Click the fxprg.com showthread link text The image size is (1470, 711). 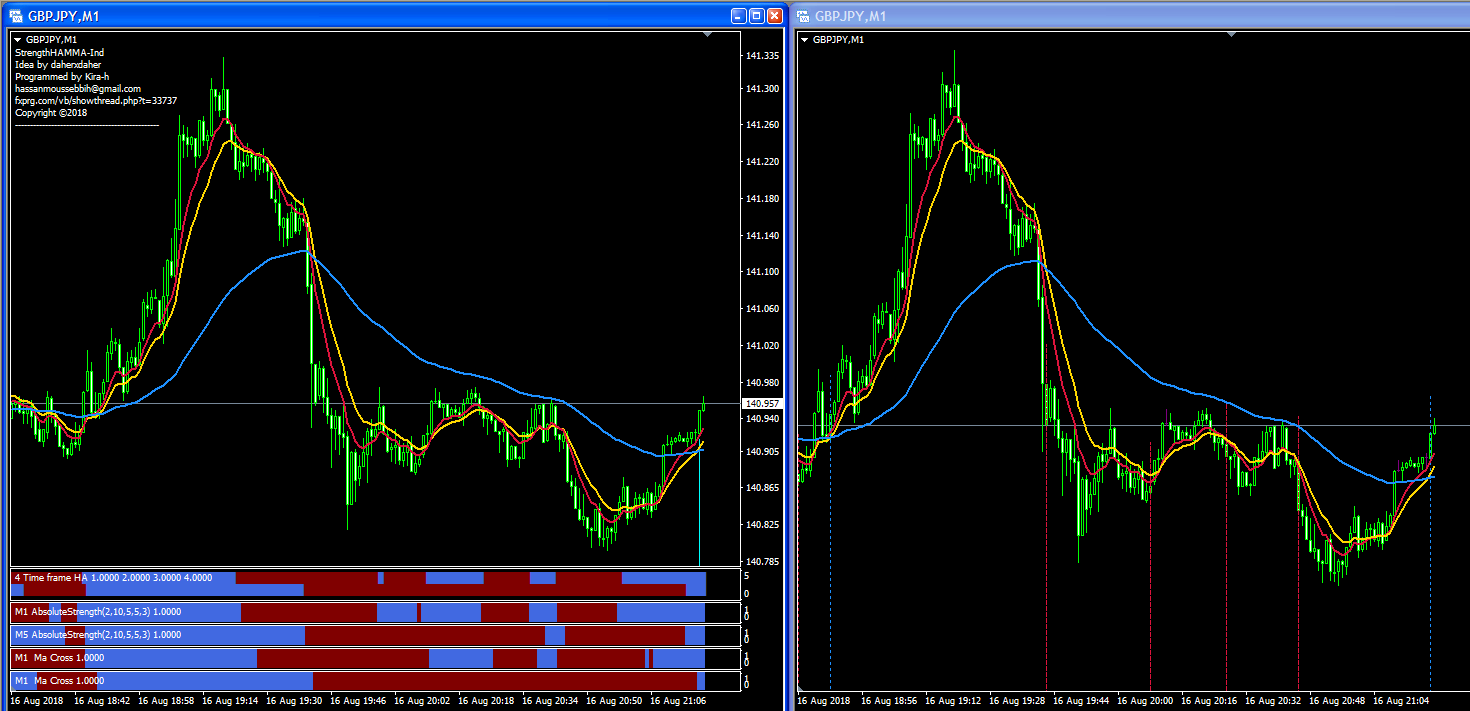point(96,101)
